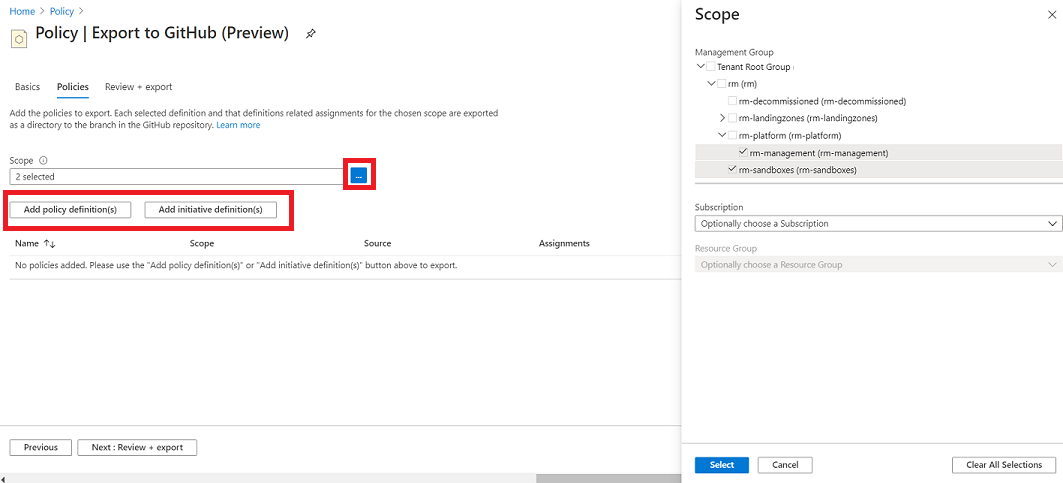
Task: Check the rm (rm) checkbox
Action: pyautogui.click(x=721, y=84)
